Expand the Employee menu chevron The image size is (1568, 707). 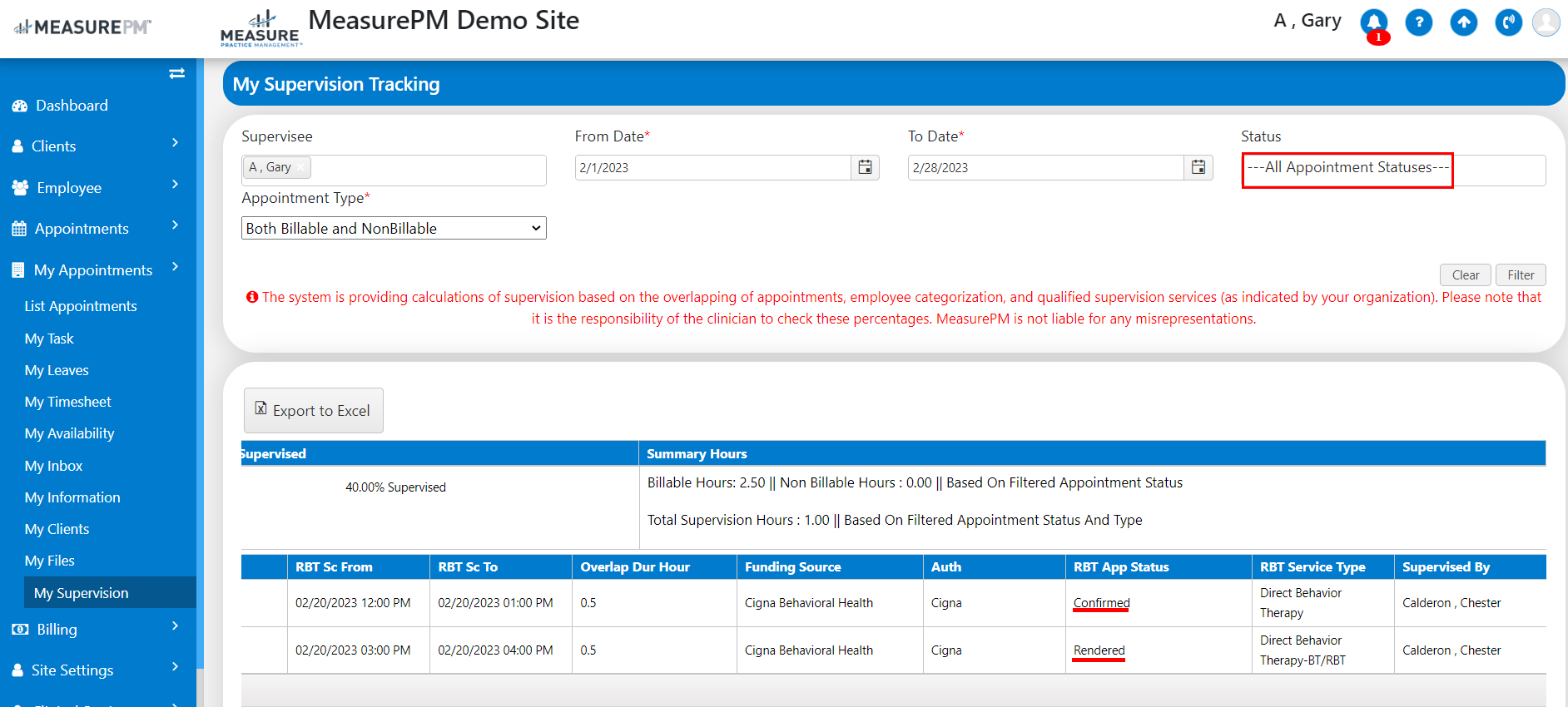(x=175, y=185)
